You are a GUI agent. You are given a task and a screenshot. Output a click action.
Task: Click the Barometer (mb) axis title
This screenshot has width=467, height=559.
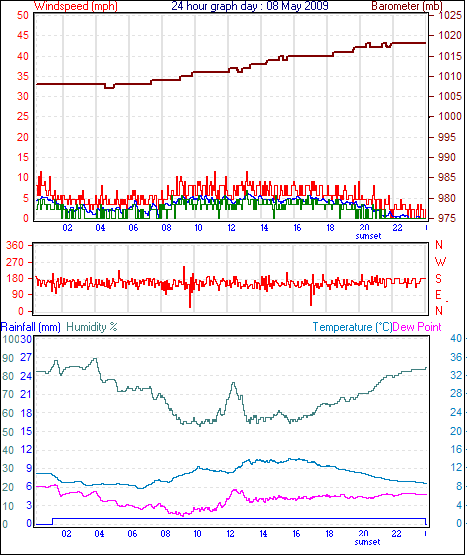click(x=407, y=6)
